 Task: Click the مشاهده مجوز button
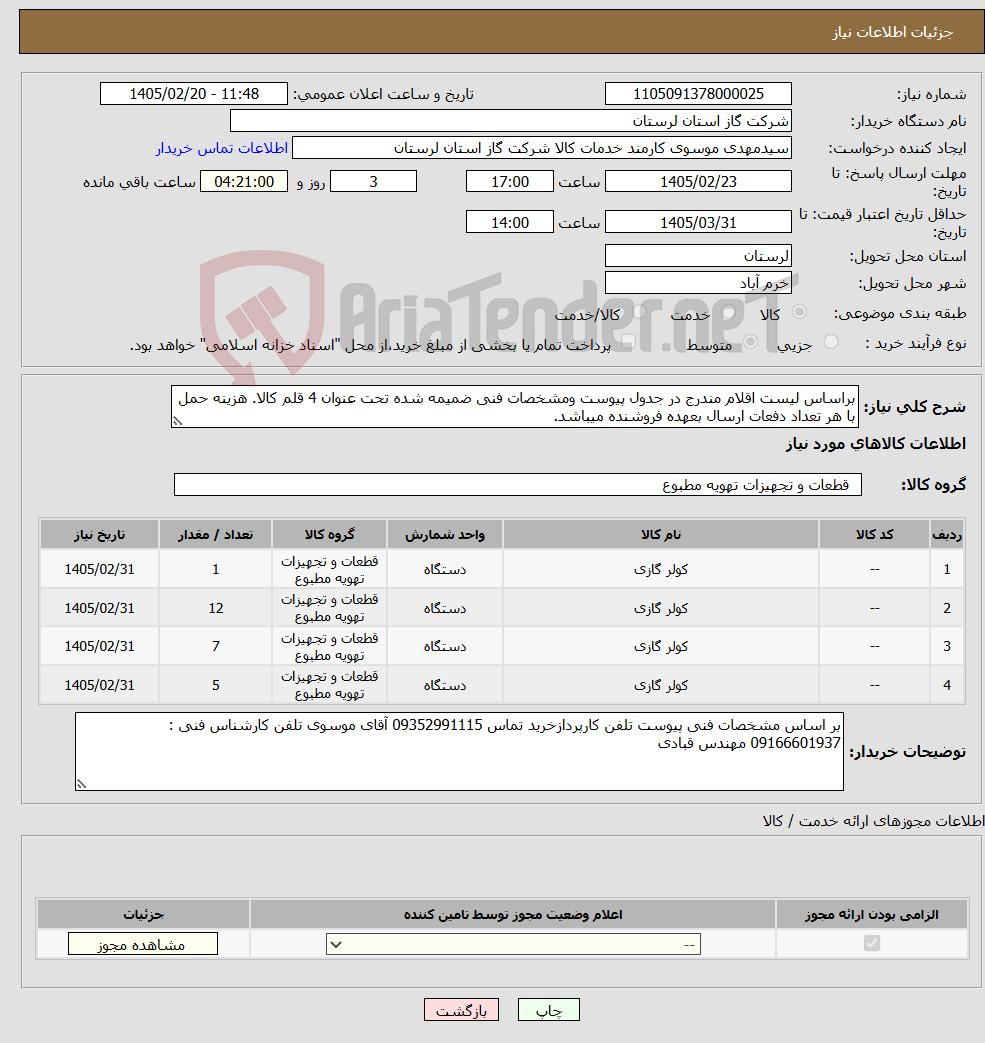(x=142, y=945)
